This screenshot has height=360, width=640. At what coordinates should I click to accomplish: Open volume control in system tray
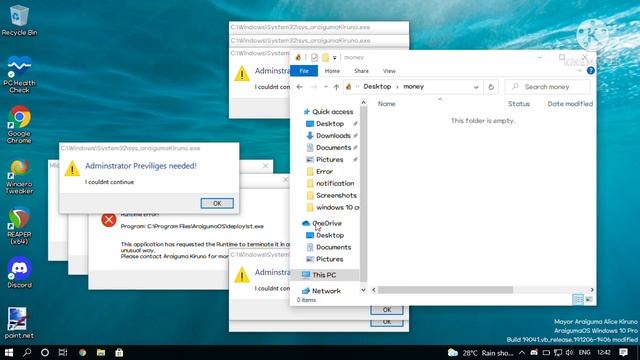569,353
